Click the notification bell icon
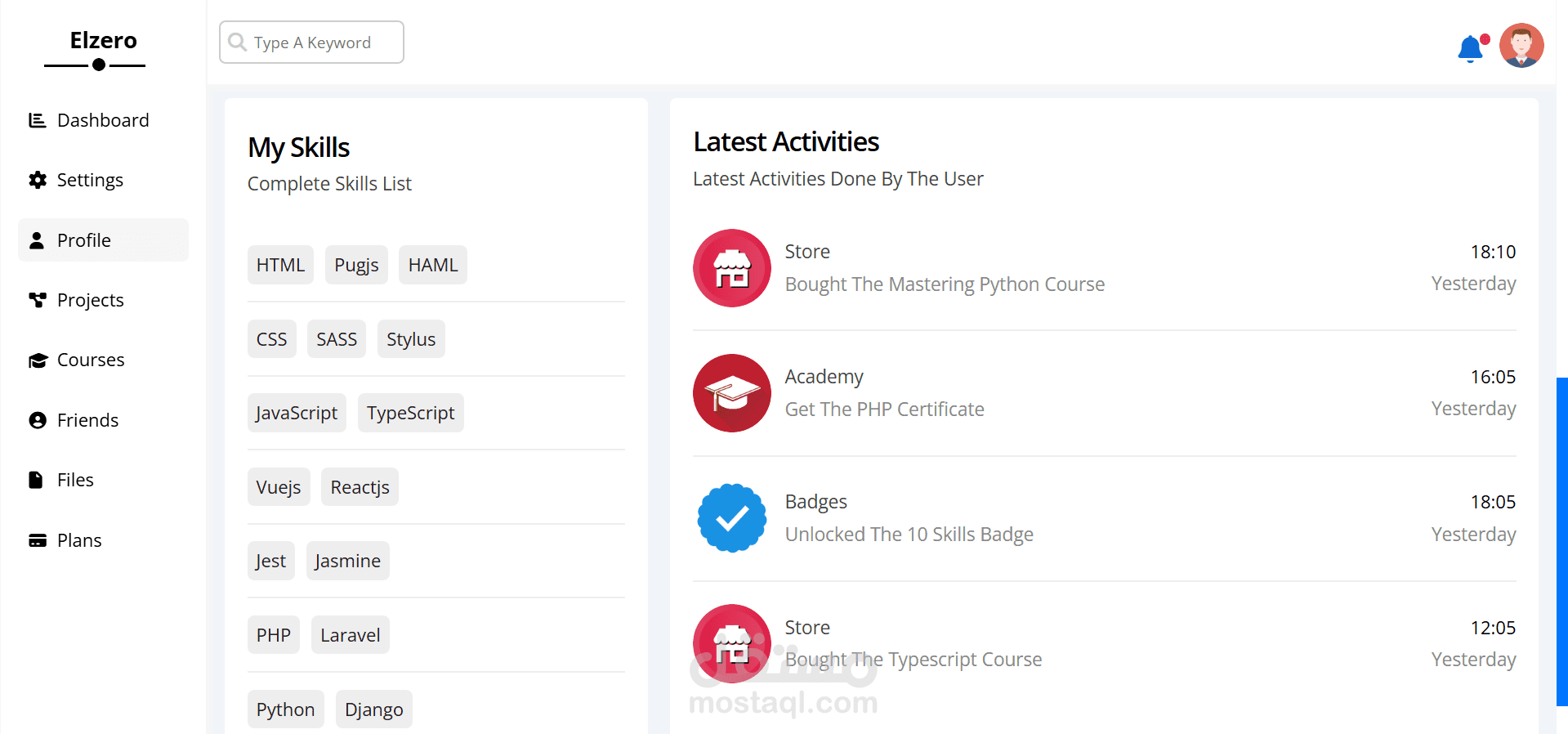 [1470, 49]
